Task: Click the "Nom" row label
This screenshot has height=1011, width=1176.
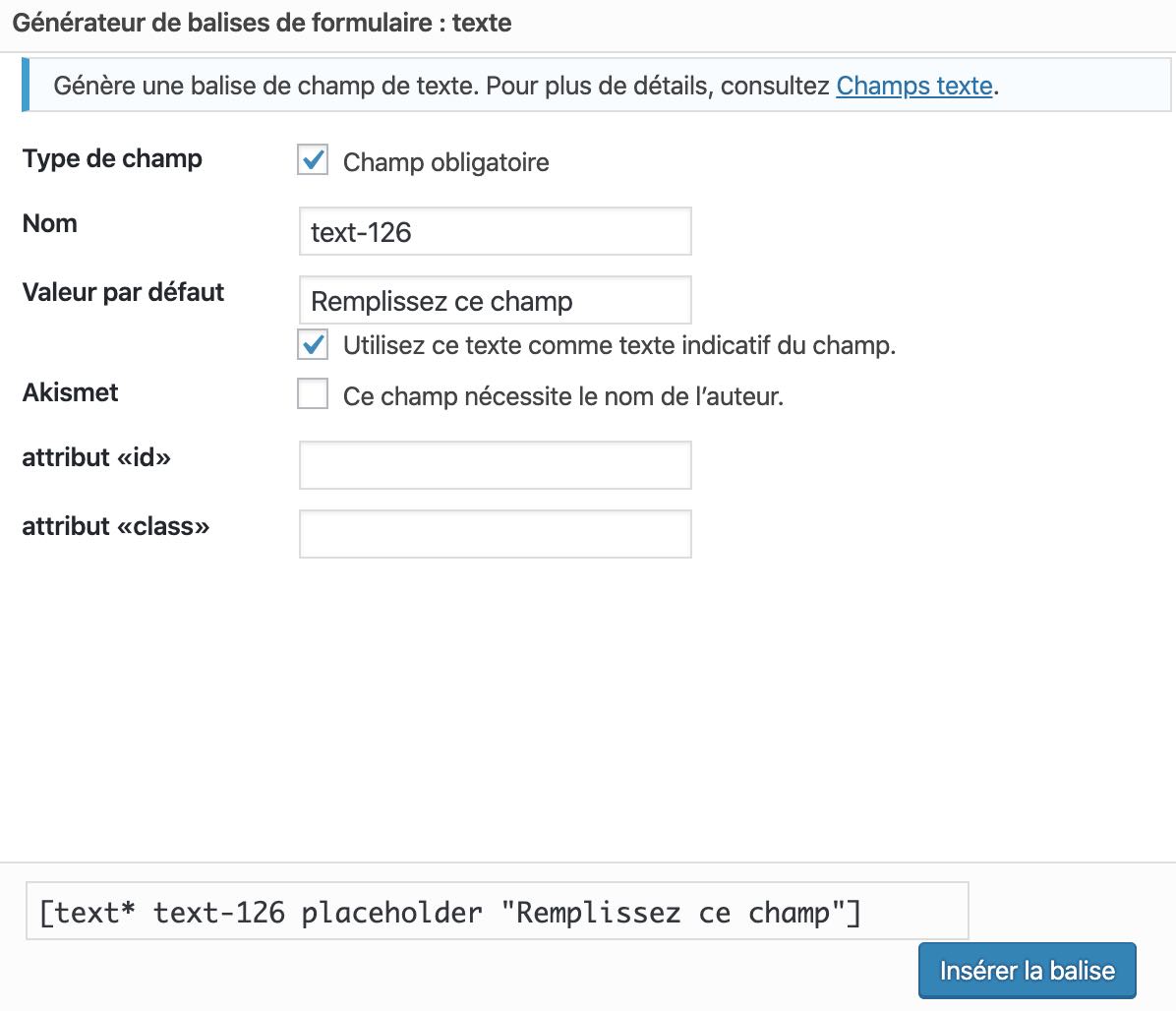Action: 50,223
